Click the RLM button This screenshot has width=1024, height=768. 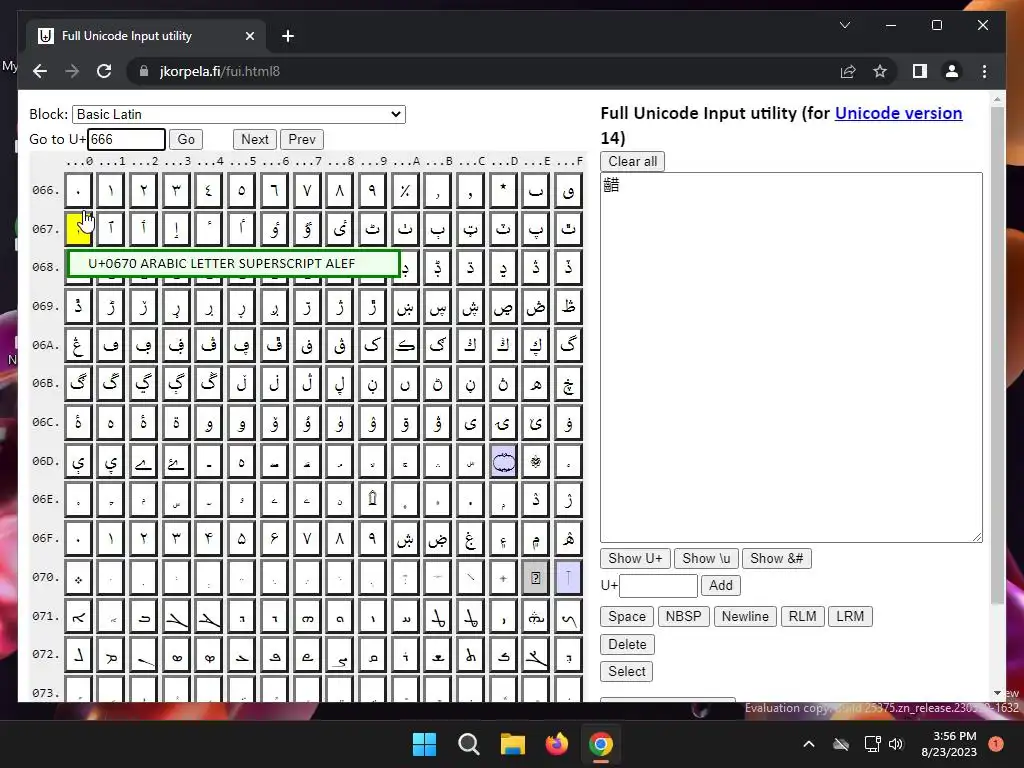[x=802, y=616]
